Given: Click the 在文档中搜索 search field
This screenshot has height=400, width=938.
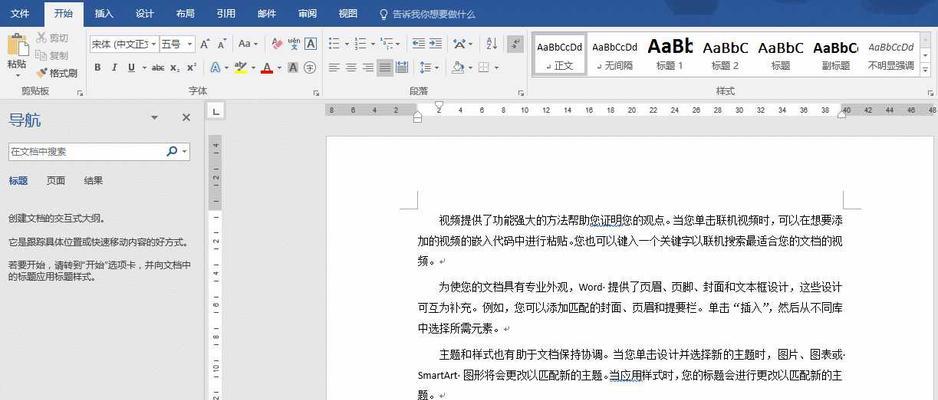Looking at the screenshot, I should pos(86,152).
